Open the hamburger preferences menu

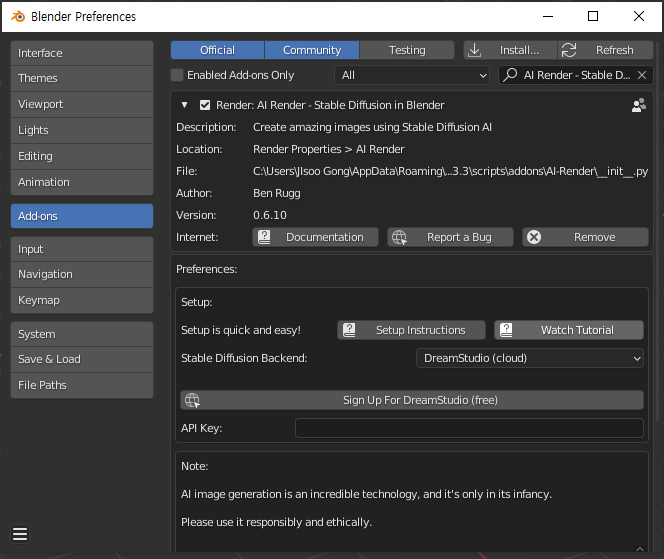(x=20, y=534)
